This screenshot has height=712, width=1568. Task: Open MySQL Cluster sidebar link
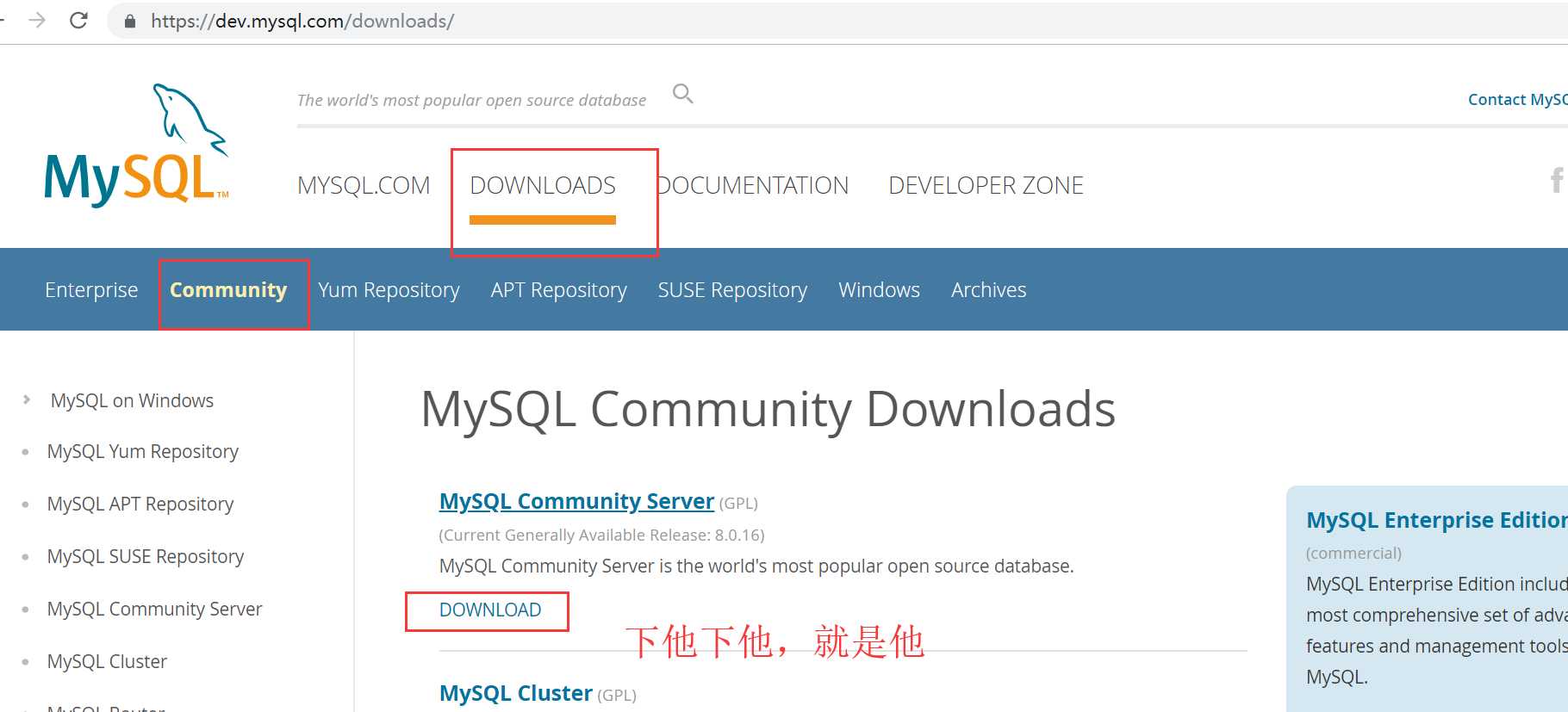point(107,662)
